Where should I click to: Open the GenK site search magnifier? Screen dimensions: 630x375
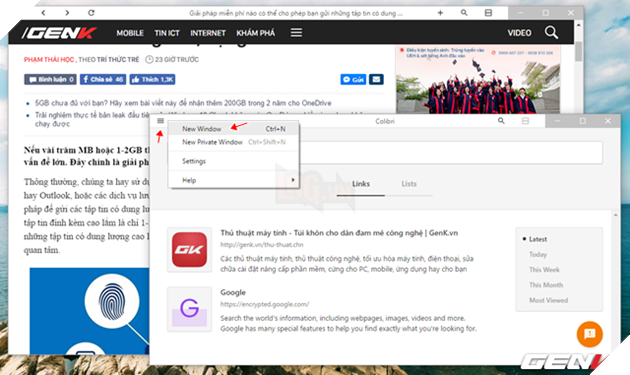(x=551, y=32)
